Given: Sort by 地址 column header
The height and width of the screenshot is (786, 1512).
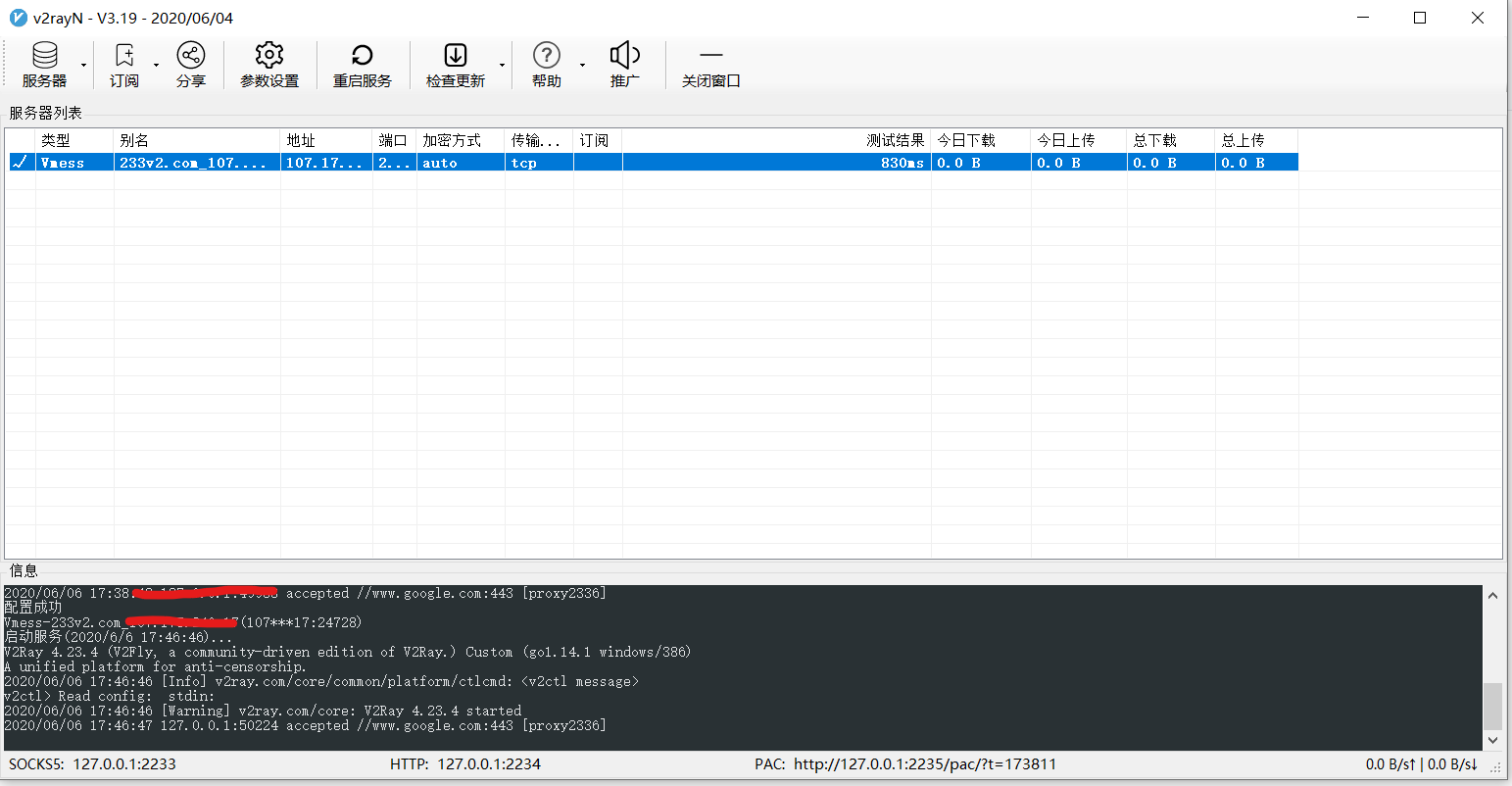Looking at the screenshot, I should (x=327, y=140).
